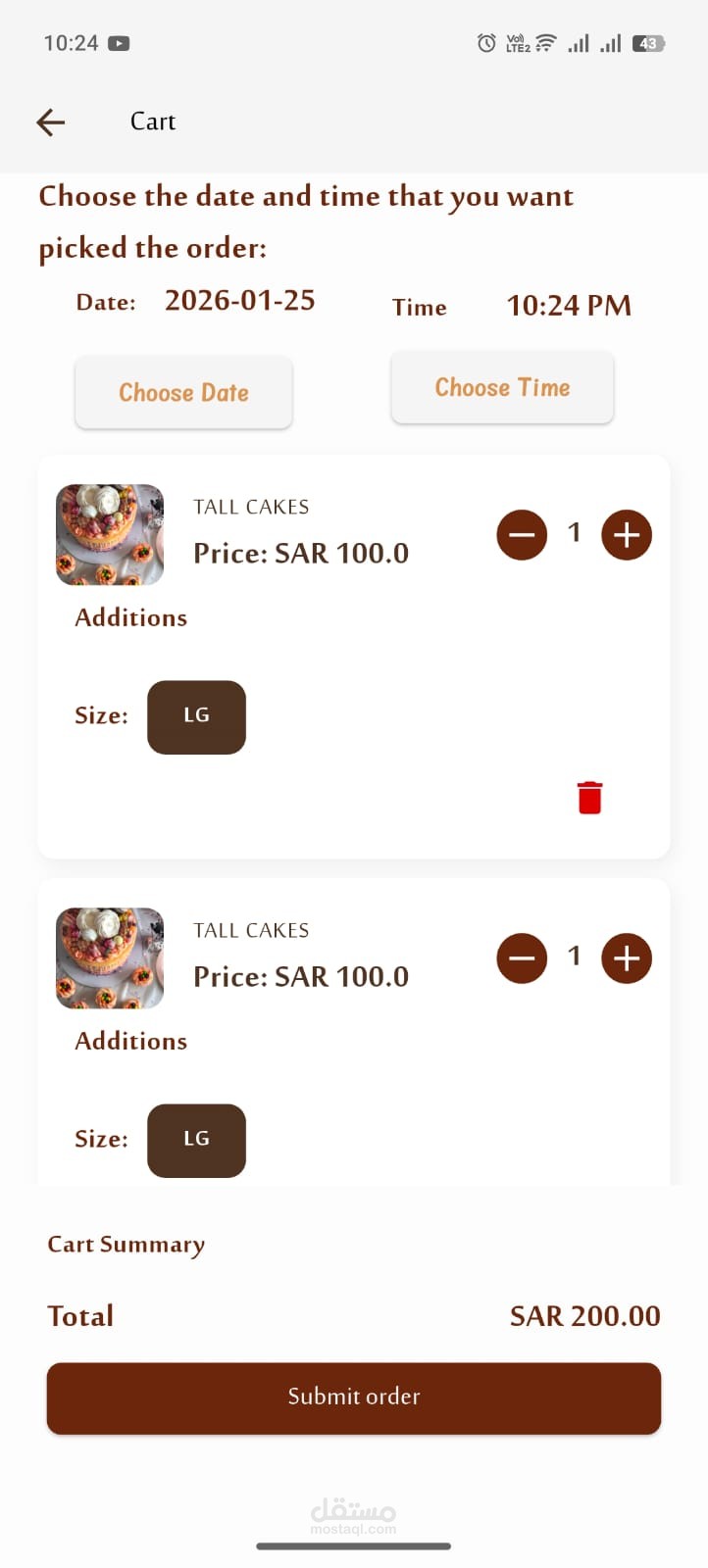Decrease quantity of second Tall Cakes item
708x1568 pixels.
tap(522, 958)
